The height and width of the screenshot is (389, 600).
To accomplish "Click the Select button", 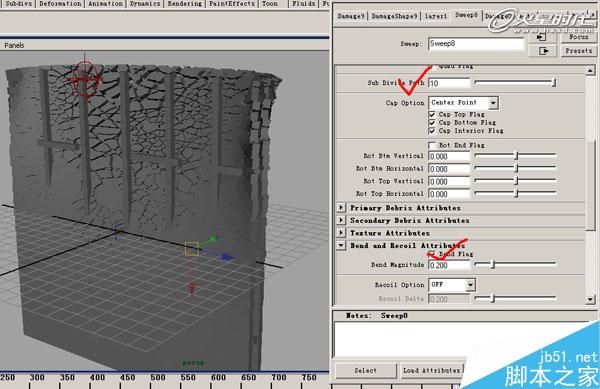I will click(x=365, y=370).
